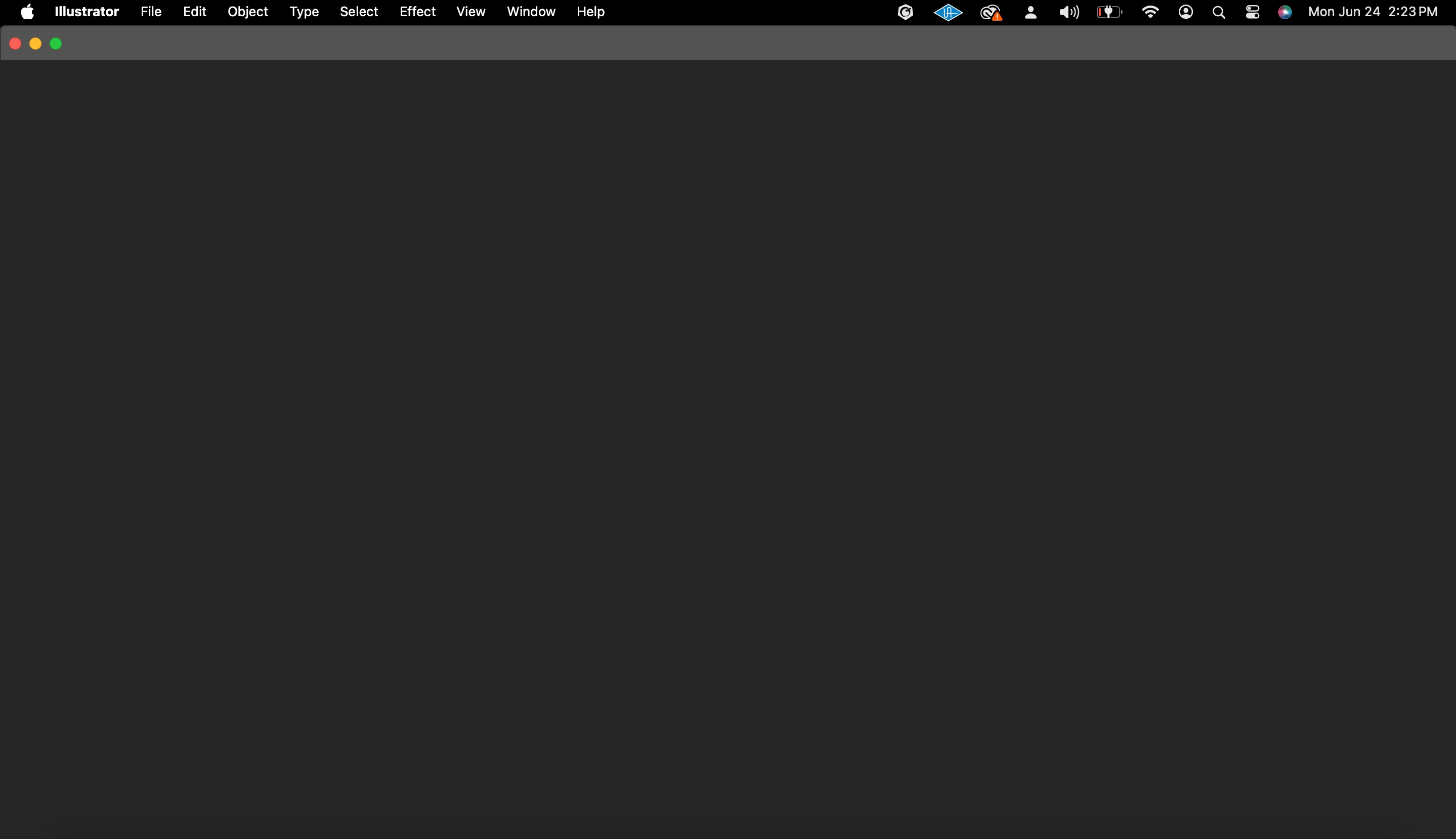The width and height of the screenshot is (1456, 839).
Task: Open the Type menu
Action: [304, 12]
